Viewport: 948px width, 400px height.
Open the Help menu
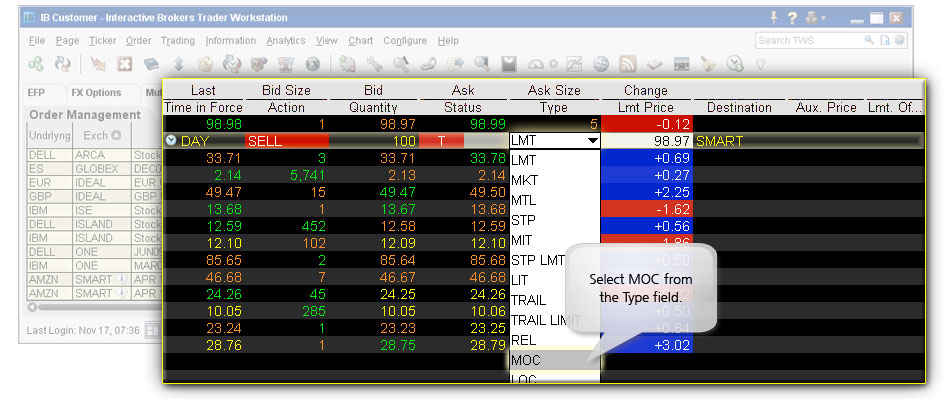coord(448,40)
